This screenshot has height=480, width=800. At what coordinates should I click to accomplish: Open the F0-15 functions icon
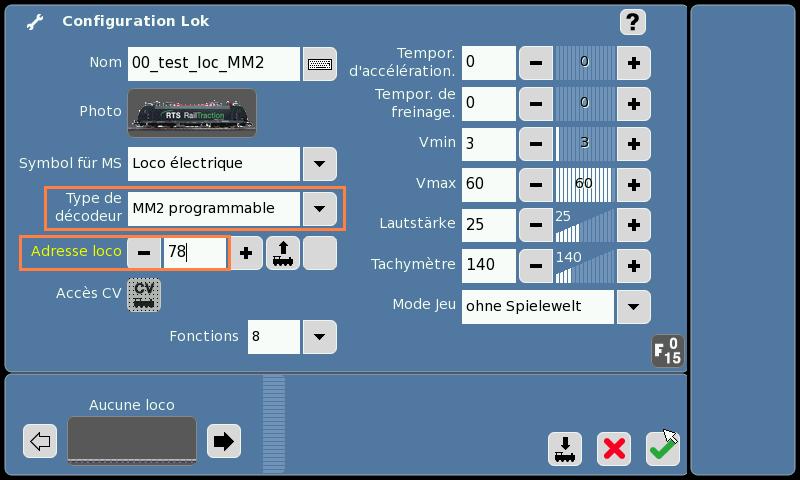click(667, 351)
